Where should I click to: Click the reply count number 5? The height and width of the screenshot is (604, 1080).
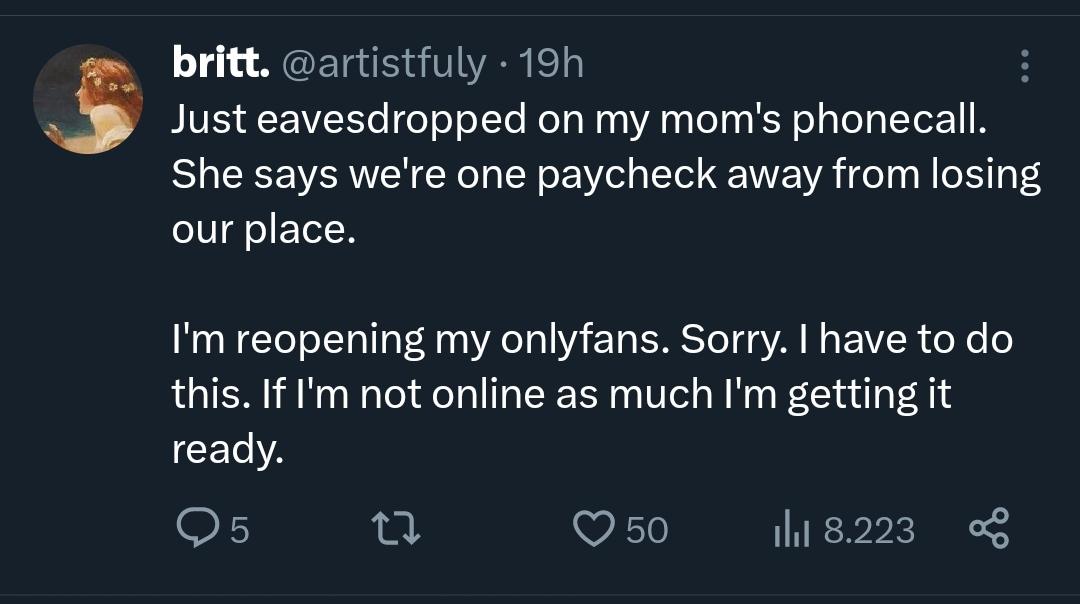(x=240, y=529)
